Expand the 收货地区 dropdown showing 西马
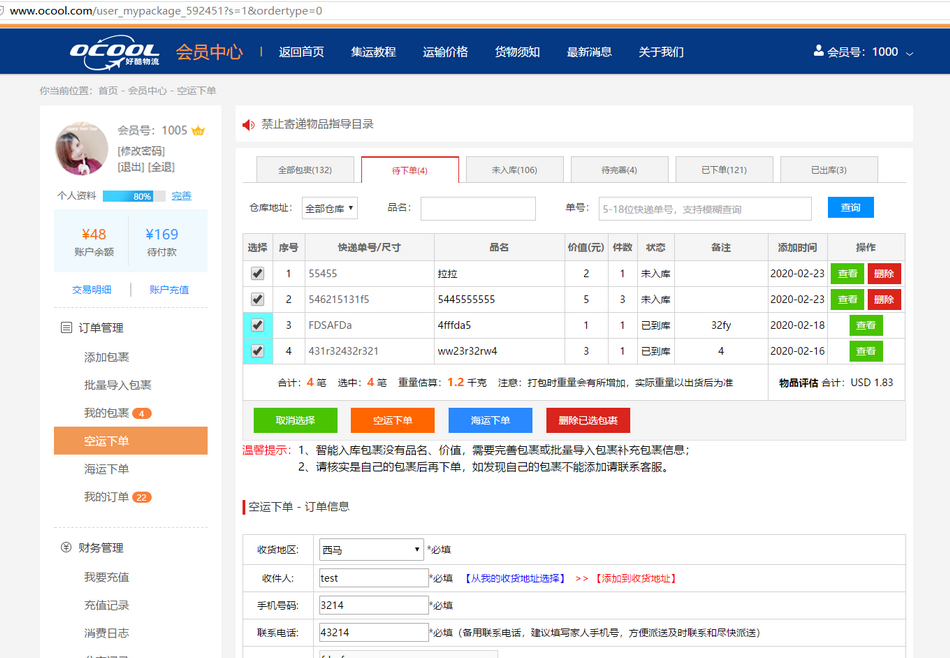950x658 pixels. click(370, 550)
